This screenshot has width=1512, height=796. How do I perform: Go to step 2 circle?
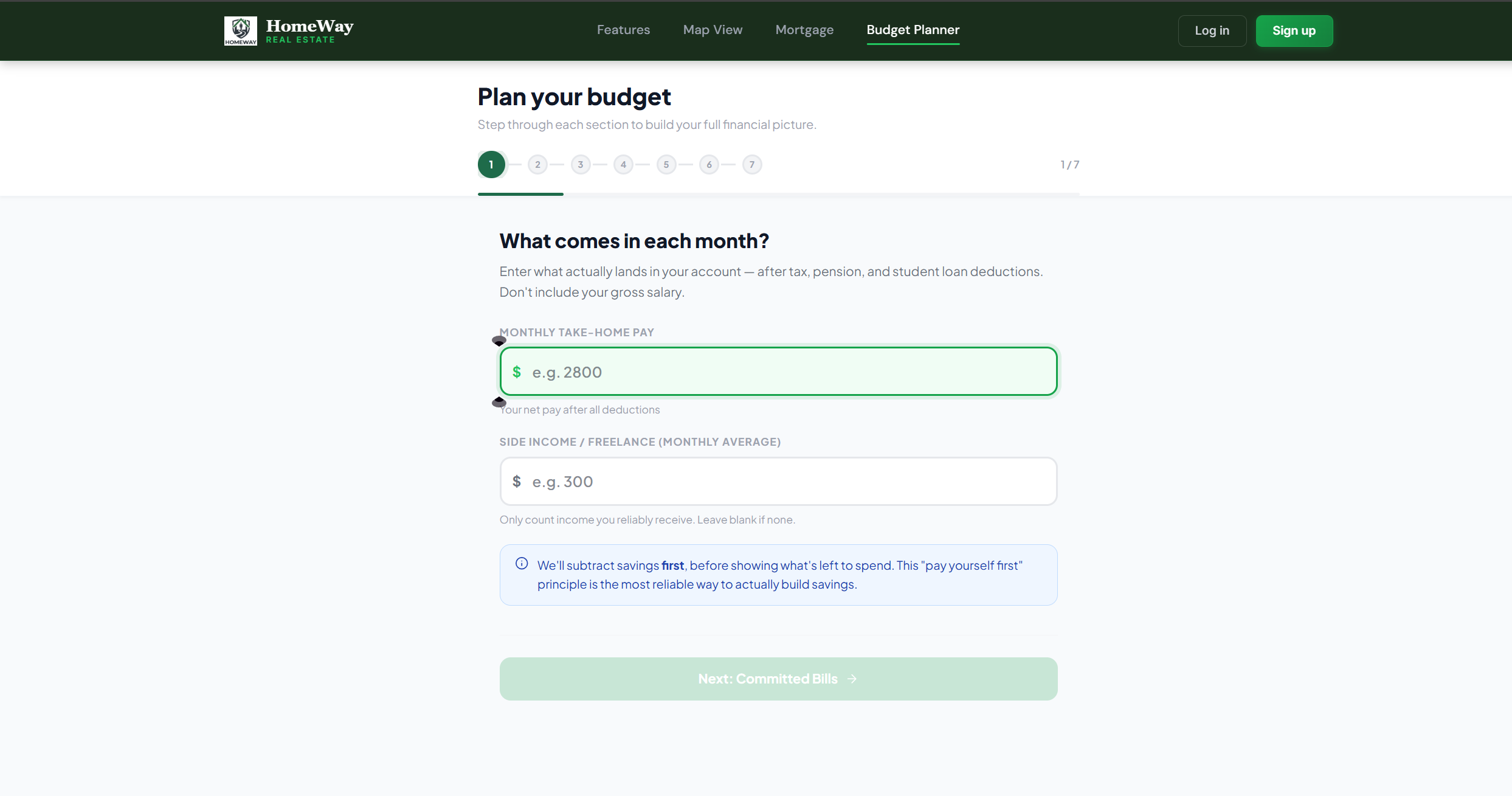click(x=537, y=165)
